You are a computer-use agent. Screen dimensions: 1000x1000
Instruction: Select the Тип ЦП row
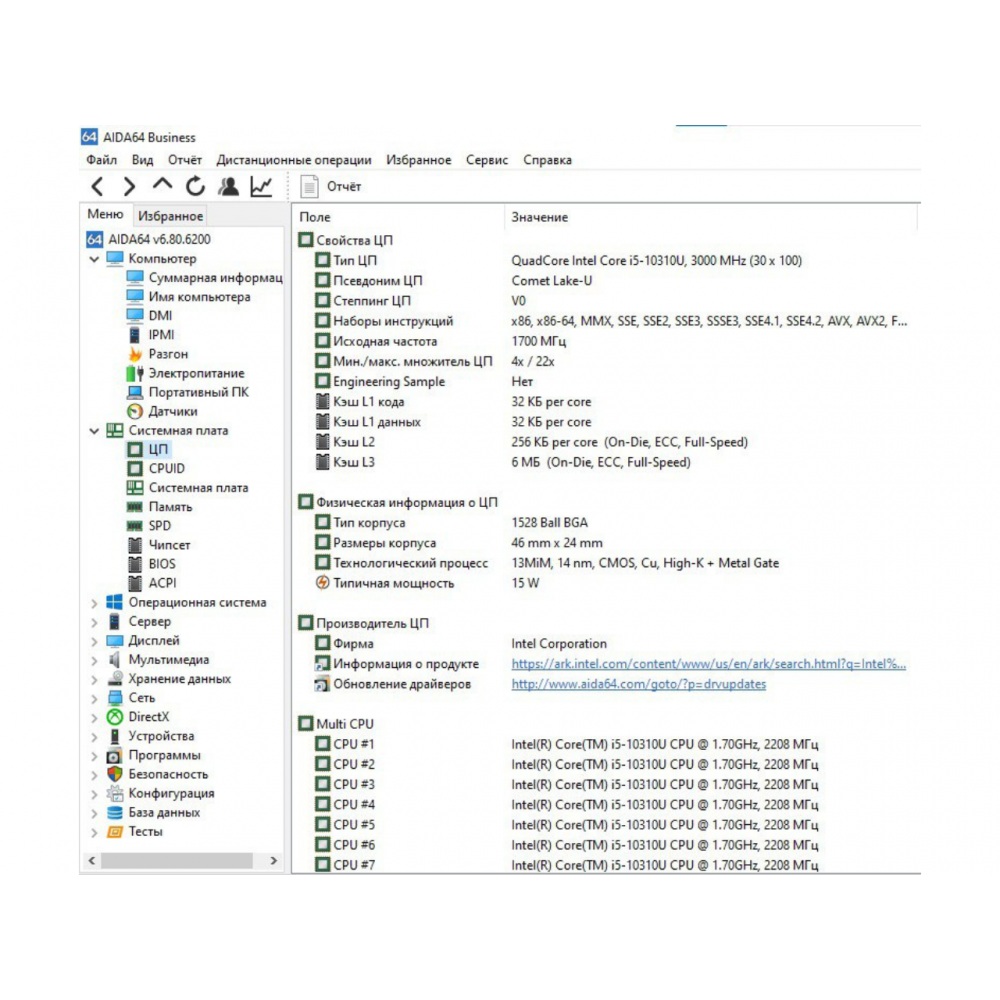coord(606,260)
